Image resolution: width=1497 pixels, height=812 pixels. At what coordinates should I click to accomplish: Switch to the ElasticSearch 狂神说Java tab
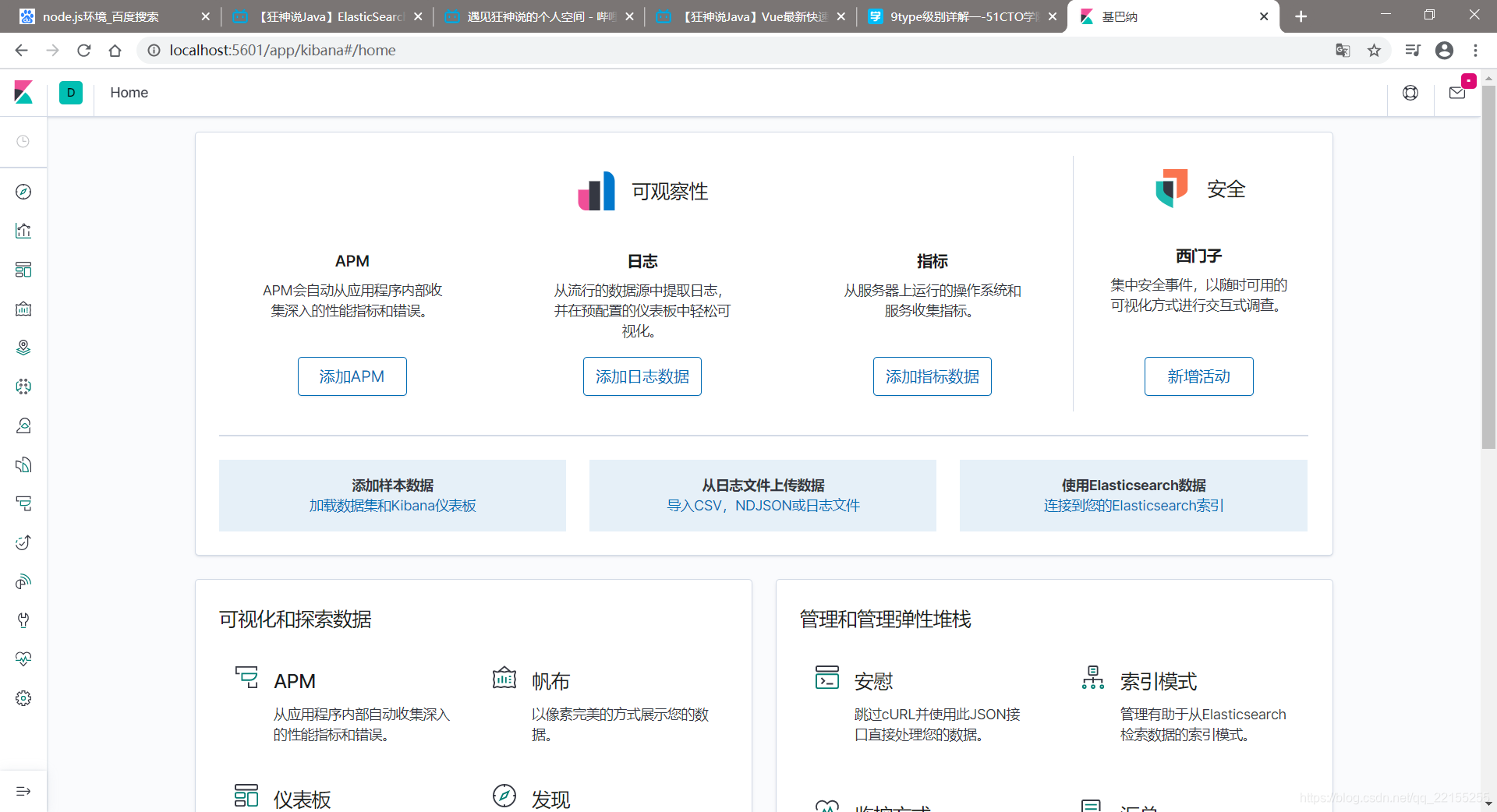(x=327, y=16)
